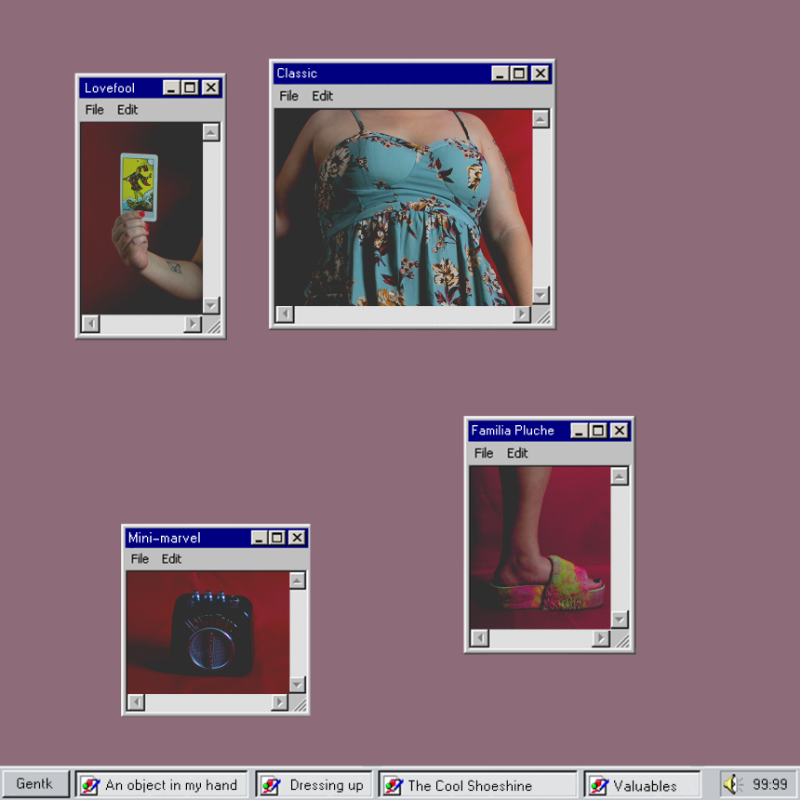Open the Edit menu in Classic window

click(322, 96)
